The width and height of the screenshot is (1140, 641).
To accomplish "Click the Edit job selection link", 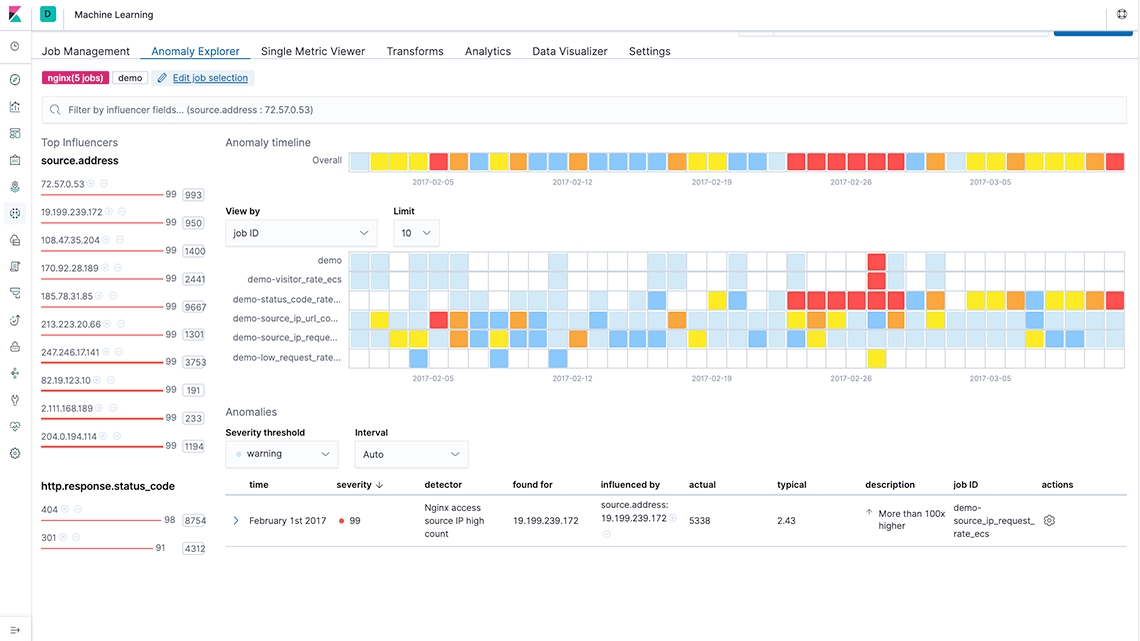I will [210, 78].
